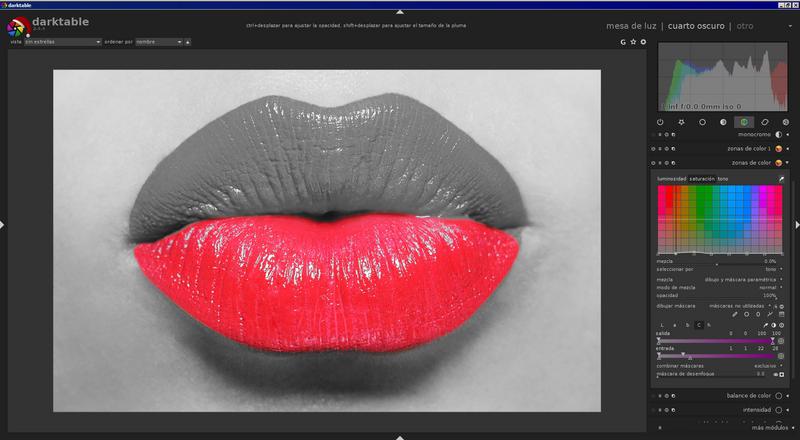Image resolution: width=800 pixels, height=440 pixels.
Task: Expand the intensidad module
Action: [x=788, y=410]
